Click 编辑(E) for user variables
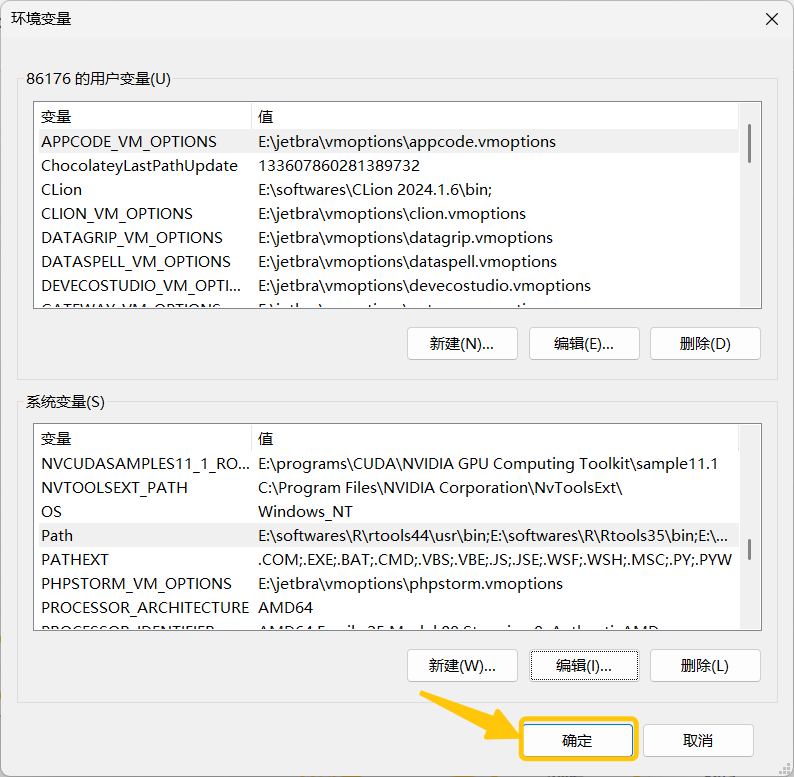 point(583,343)
